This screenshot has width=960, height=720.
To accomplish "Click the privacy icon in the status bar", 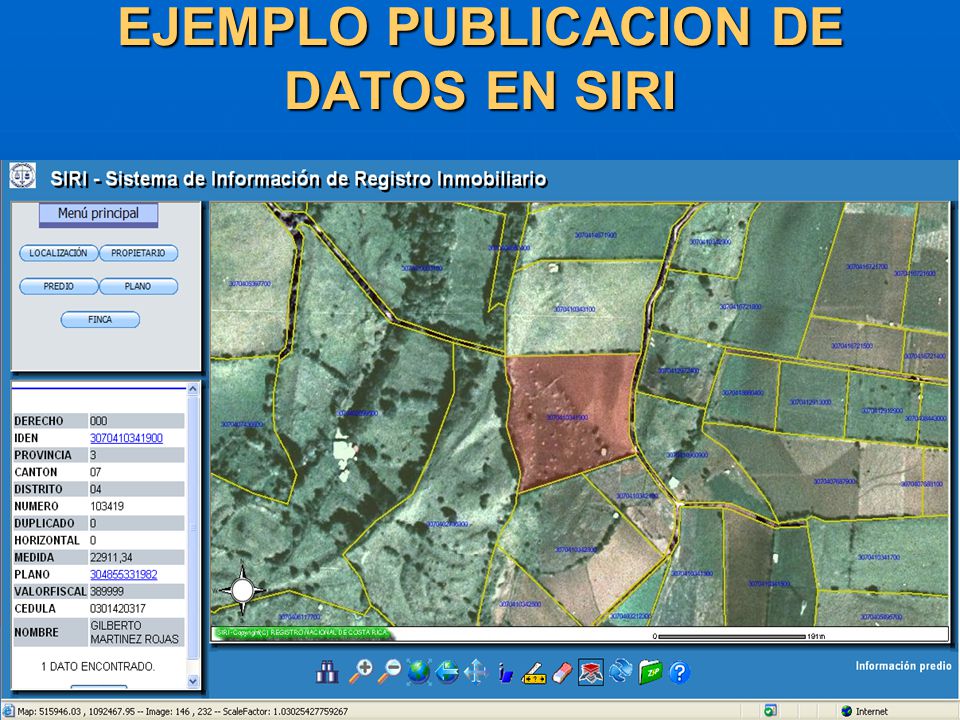I will point(770,711).
